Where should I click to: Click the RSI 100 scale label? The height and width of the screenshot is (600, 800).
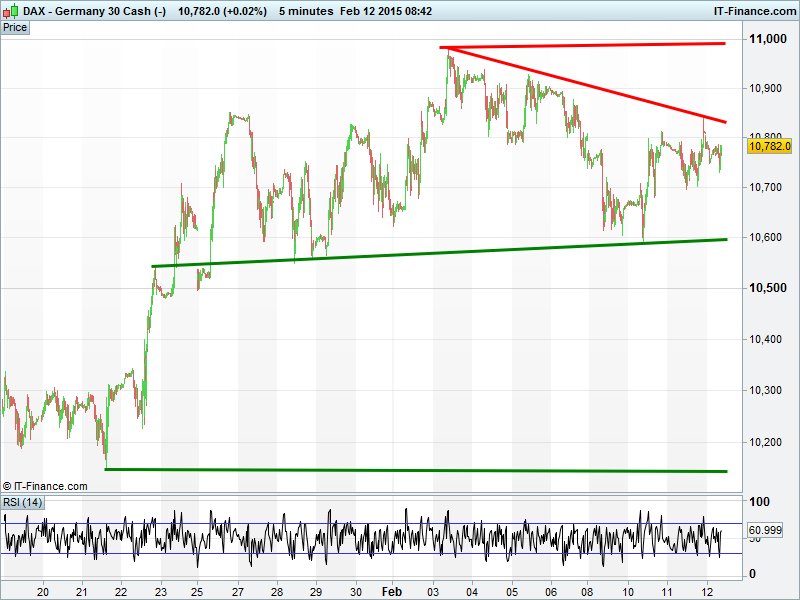(759, 502)
